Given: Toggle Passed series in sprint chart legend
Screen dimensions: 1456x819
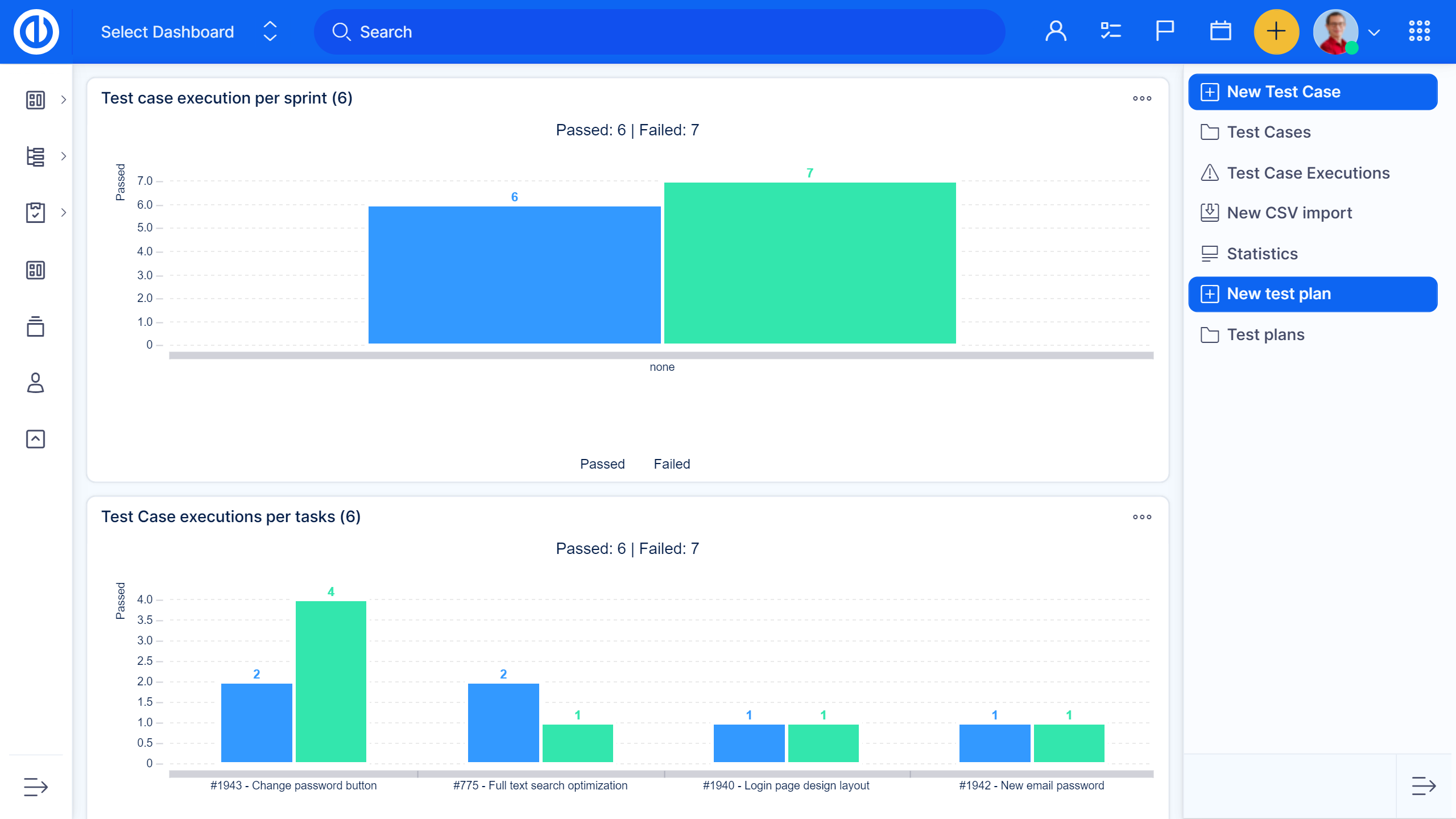Looking at the screenshot, I should tap(602, 464).
